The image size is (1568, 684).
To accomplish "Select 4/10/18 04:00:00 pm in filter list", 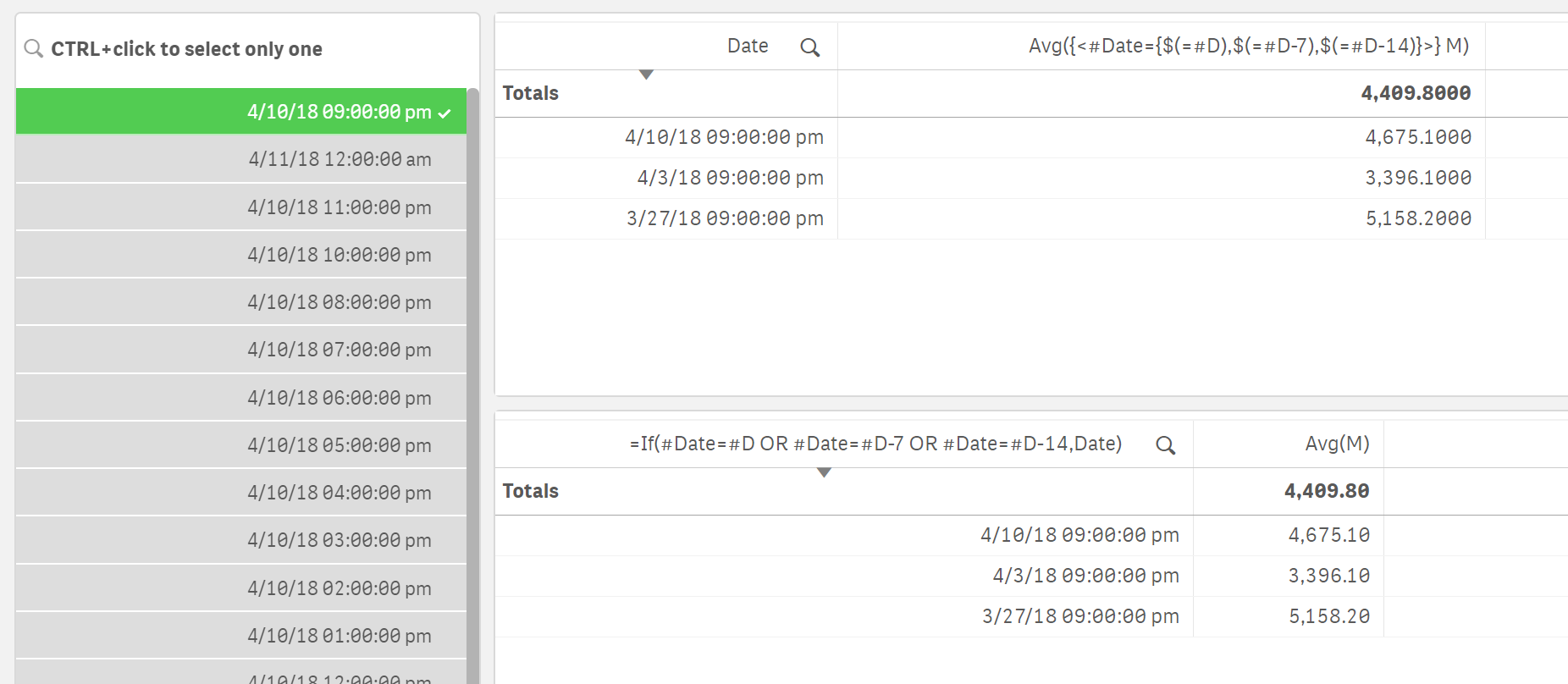I will tap(241, 493).
